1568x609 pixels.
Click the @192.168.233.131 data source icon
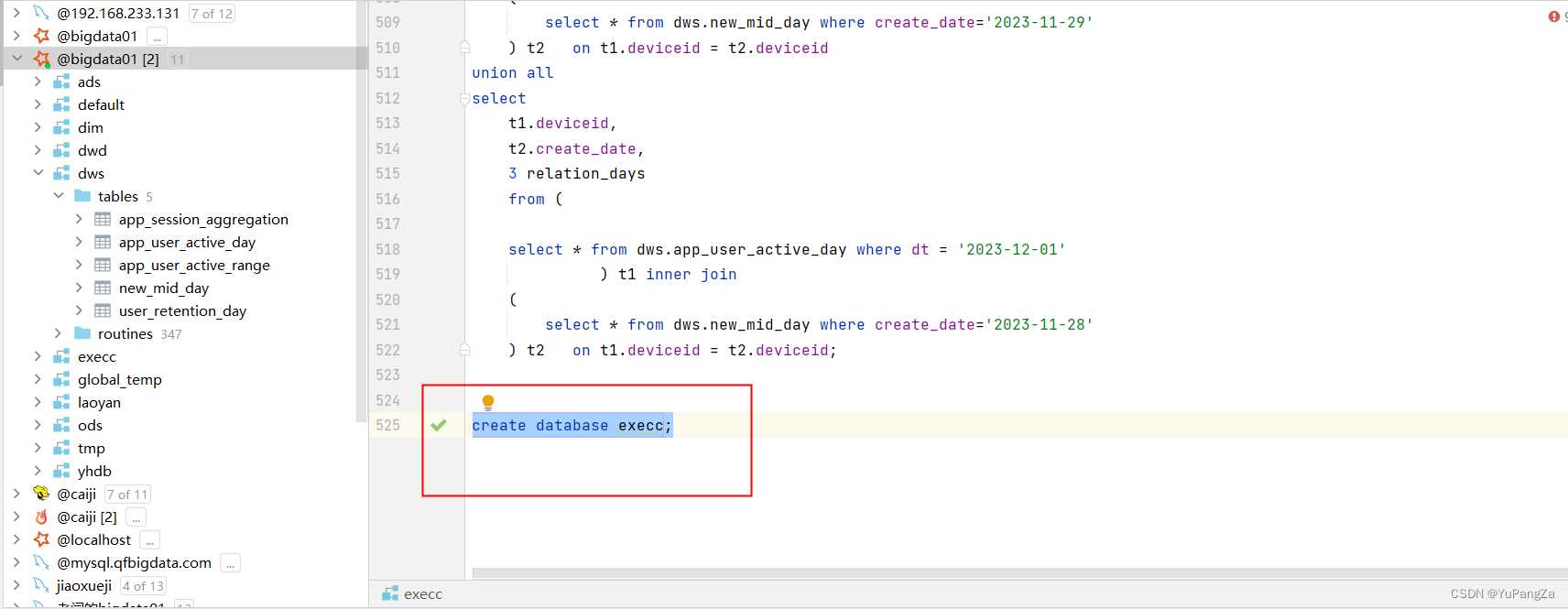(41, 13)
